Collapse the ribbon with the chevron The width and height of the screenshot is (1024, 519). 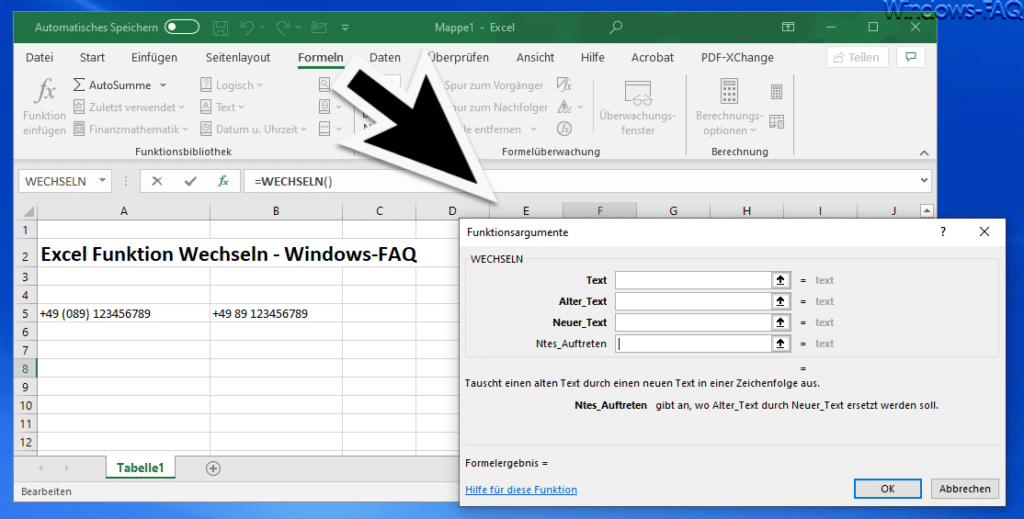[924, 153]
